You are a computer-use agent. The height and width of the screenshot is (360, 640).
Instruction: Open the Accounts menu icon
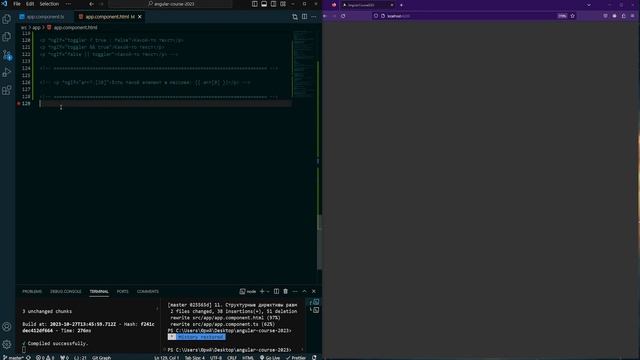click(7, 327)
